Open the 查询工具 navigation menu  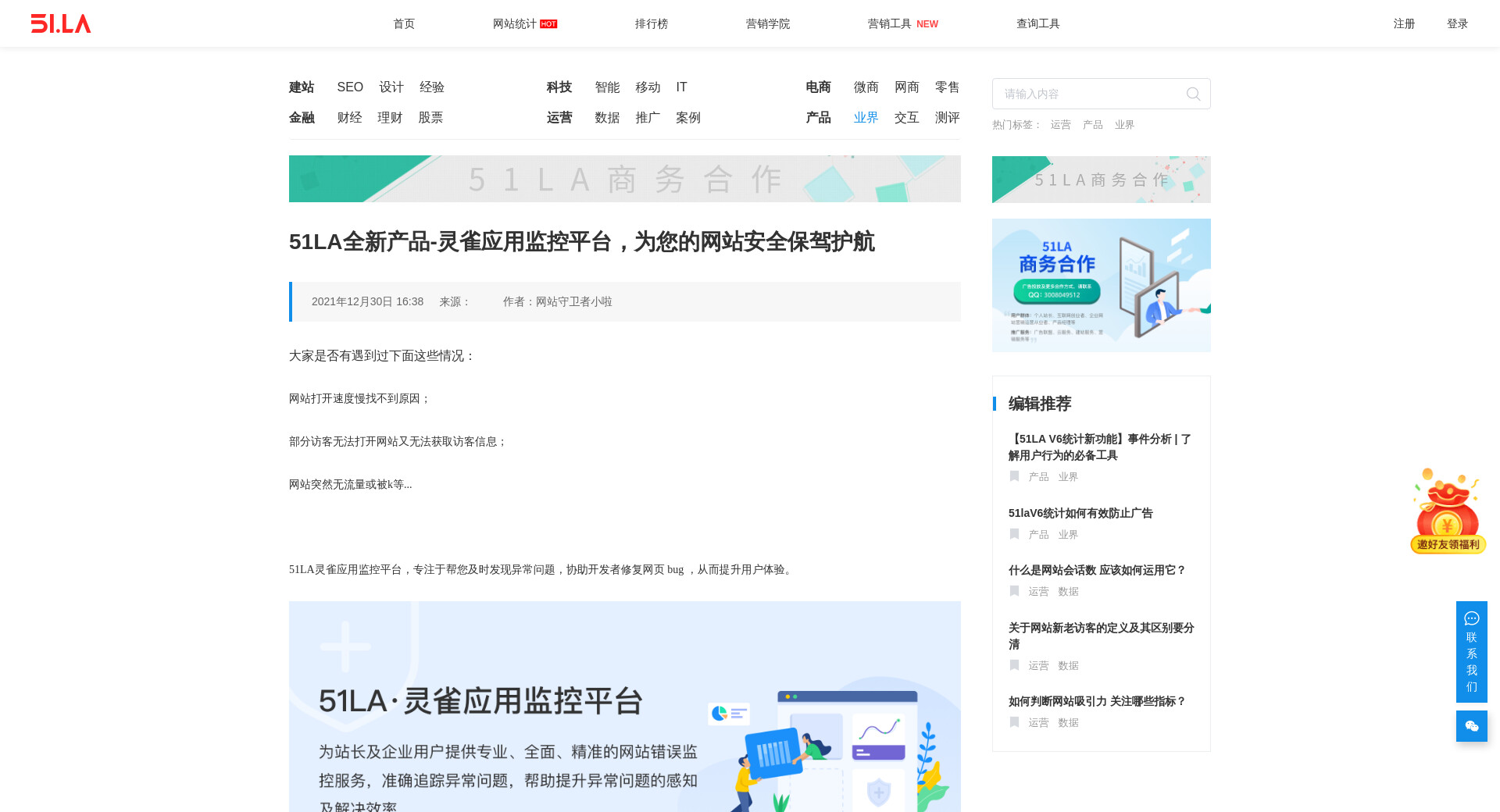pos(1037,24)
